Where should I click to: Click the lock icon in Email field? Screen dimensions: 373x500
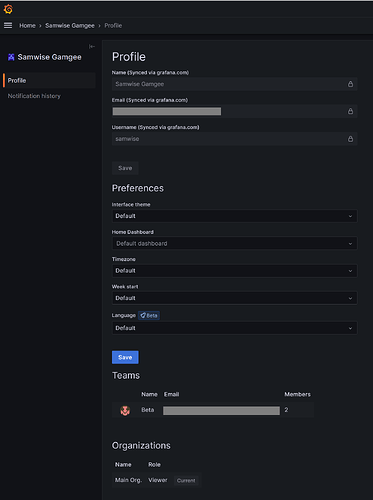(350, 111)
